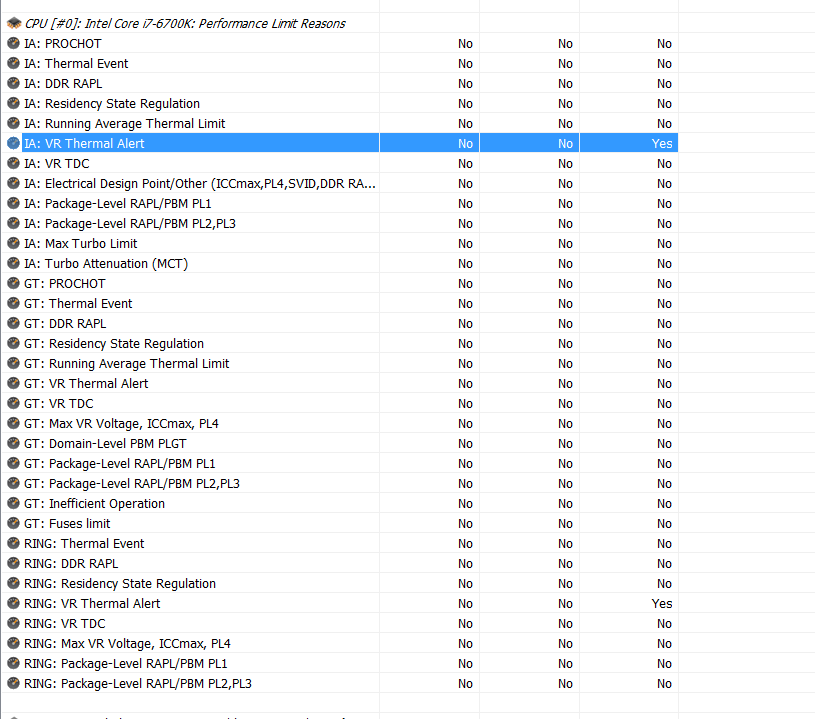Select the GT: VR Thermal Alert label
Screen dimensions: 815x719
click(86, 384)
